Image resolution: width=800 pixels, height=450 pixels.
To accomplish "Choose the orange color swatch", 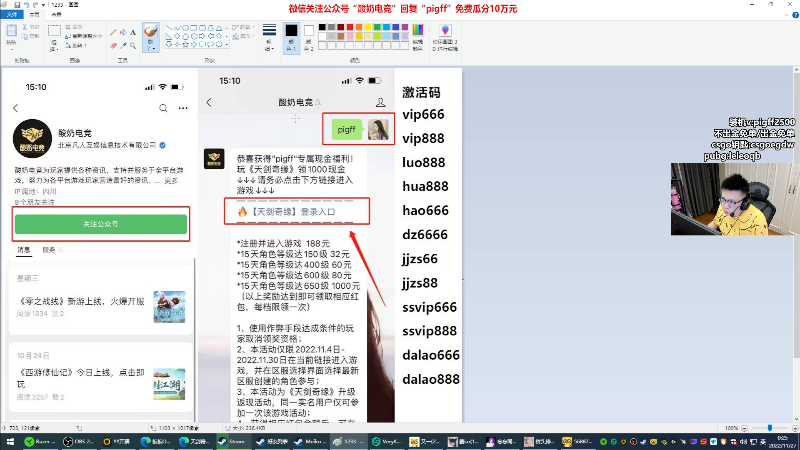I will tap(359, 27).
